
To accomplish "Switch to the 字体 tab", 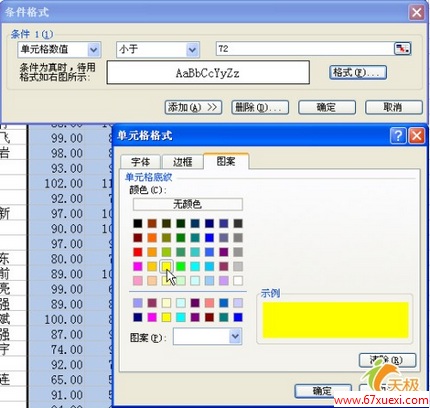I will click(x=141, y=162).
